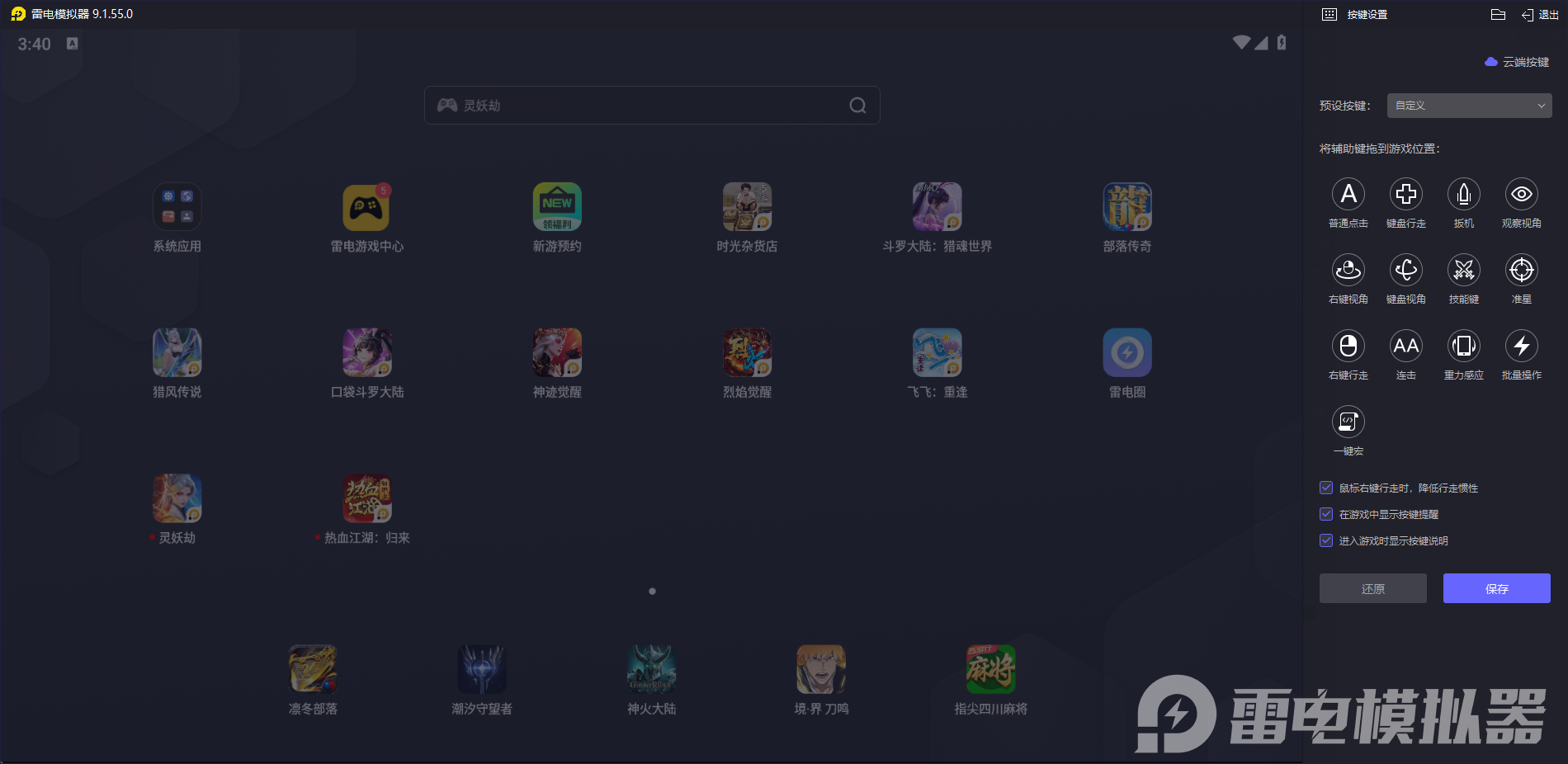Launch the 灵妖劫 game icon
This screenshot has width=1568, height=764.
[x=177, y=498]
